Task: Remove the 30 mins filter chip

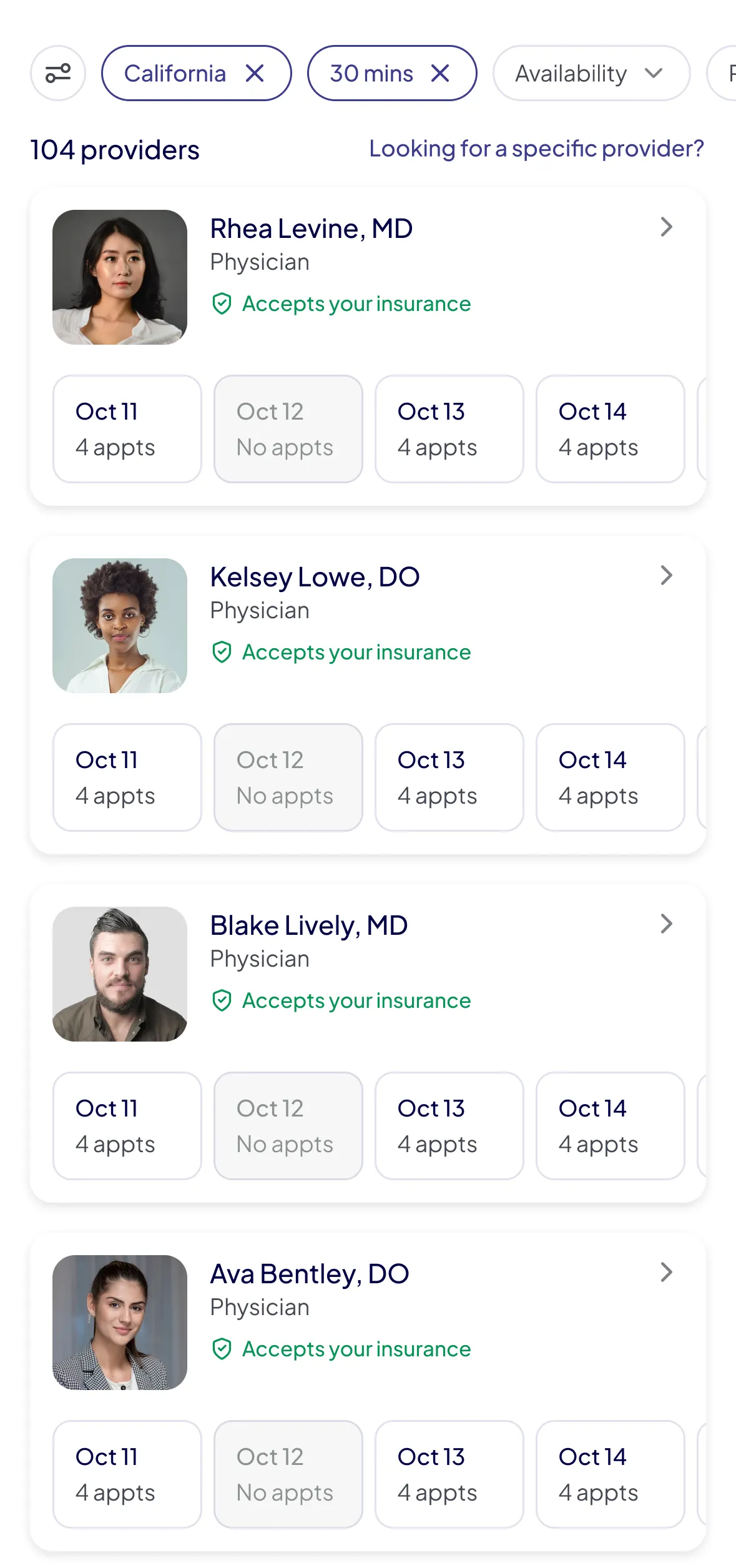Action: [440, 74]
